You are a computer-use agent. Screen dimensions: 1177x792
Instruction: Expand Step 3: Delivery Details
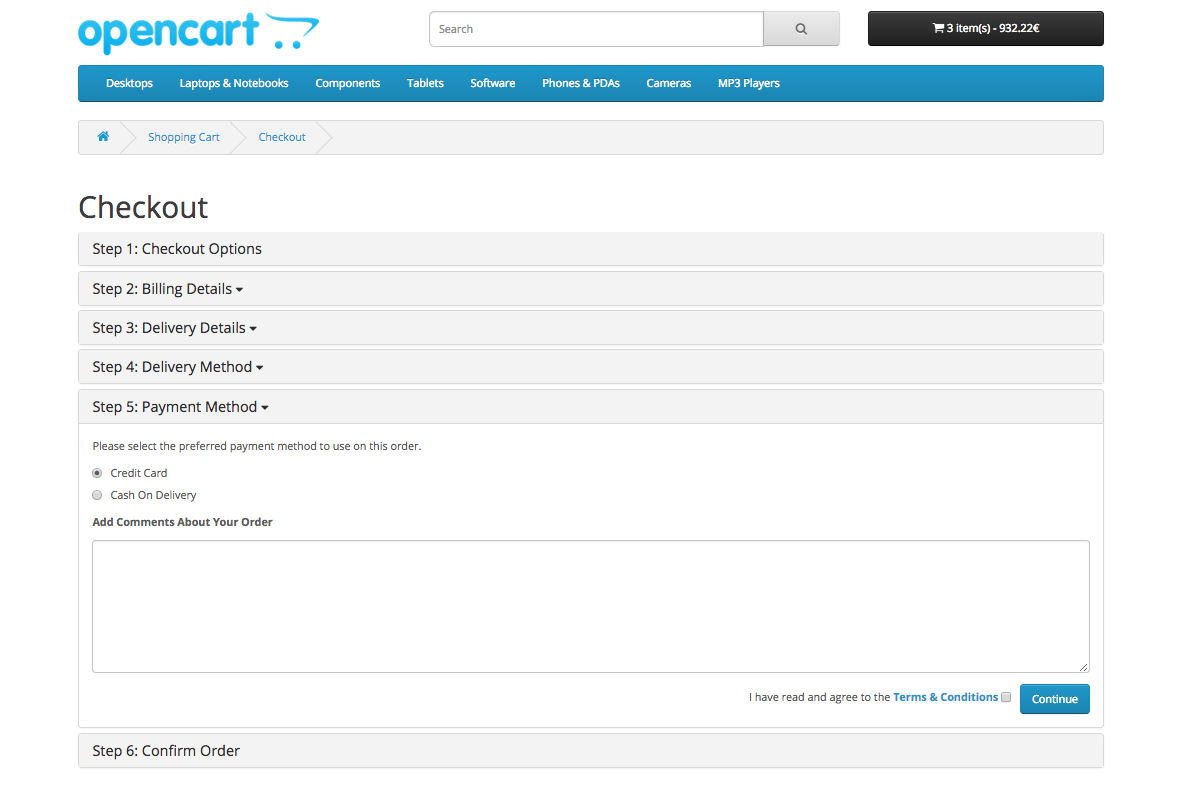174,328
